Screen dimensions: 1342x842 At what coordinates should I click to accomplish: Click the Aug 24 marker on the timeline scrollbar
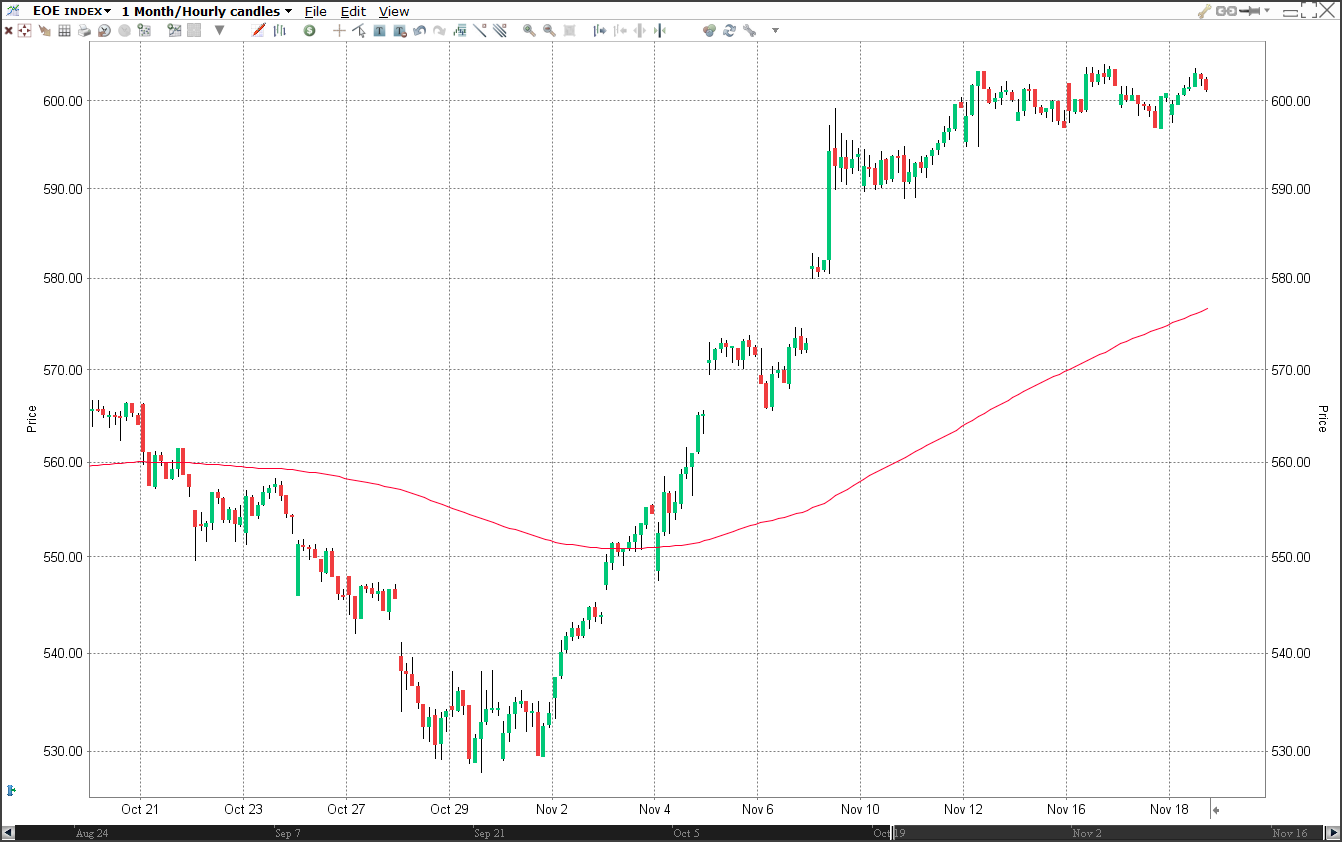[91, 833]
